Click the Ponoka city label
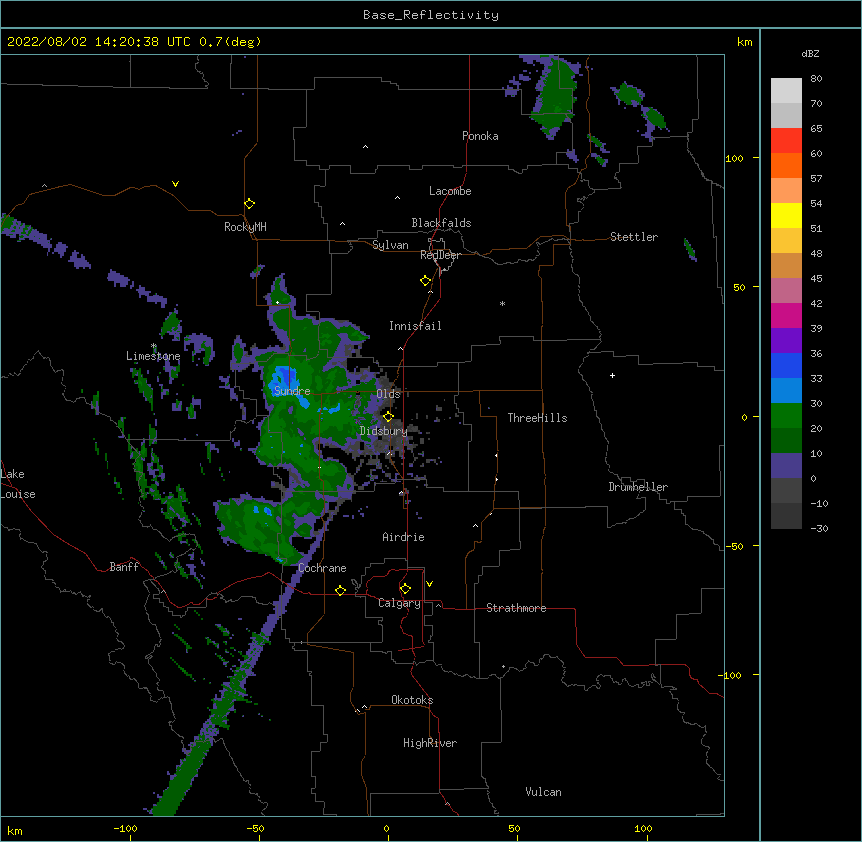This screenshot has width=862, height=842. pos(480,136)
